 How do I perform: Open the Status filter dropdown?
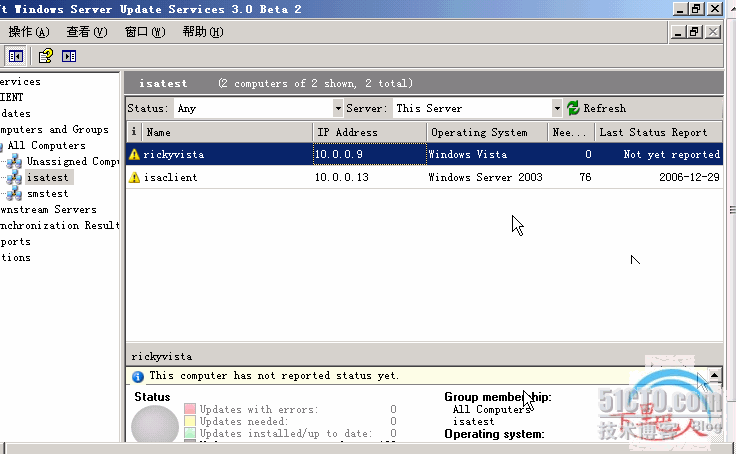click(x=337, y=108)
